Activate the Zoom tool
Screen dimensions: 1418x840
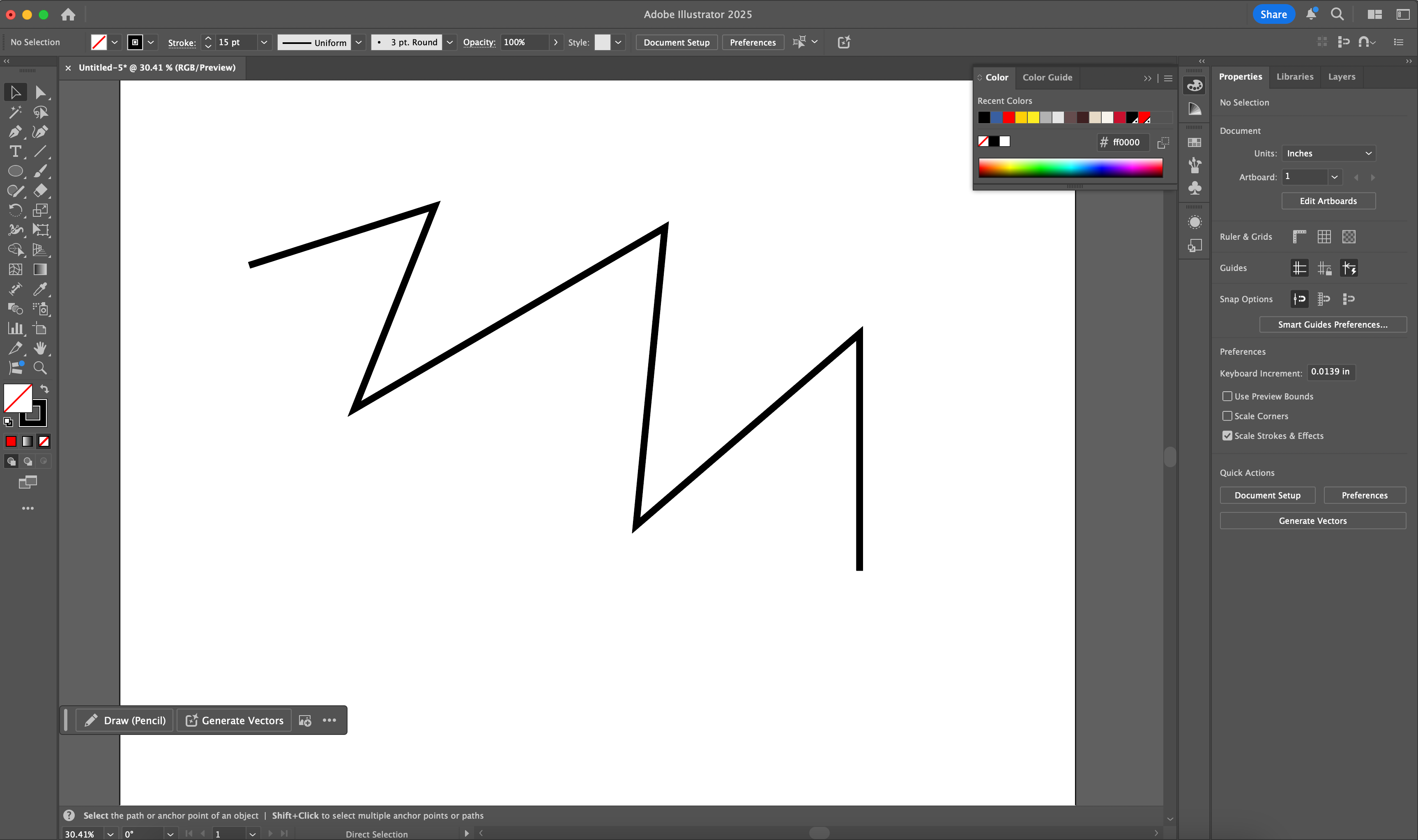point(40,368)
